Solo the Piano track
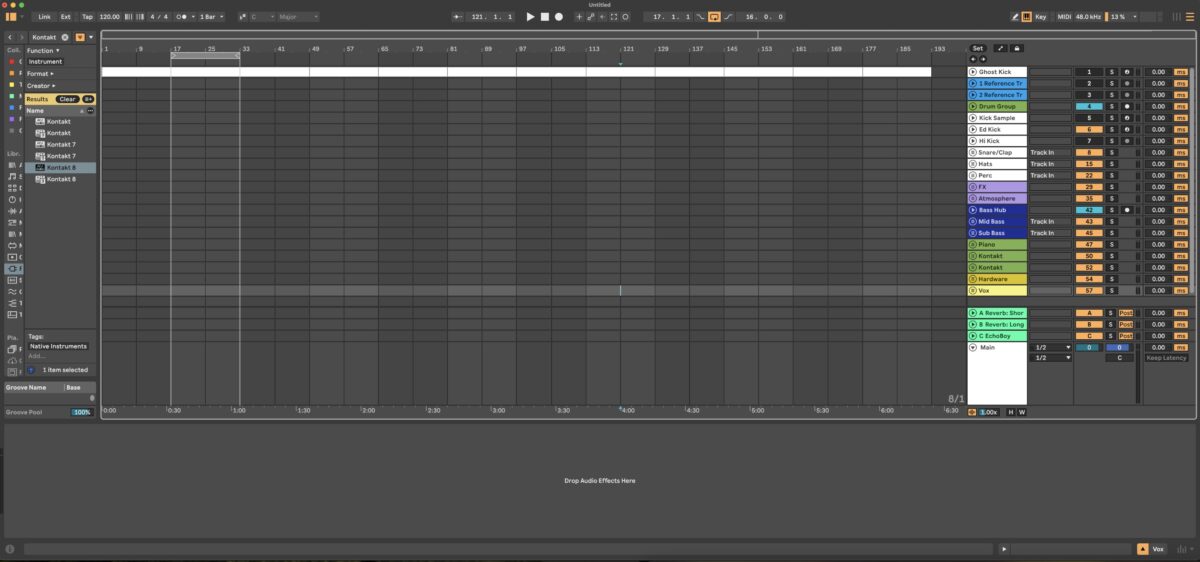Screen dimensions: 1200x562 (x=1110, y=244)
